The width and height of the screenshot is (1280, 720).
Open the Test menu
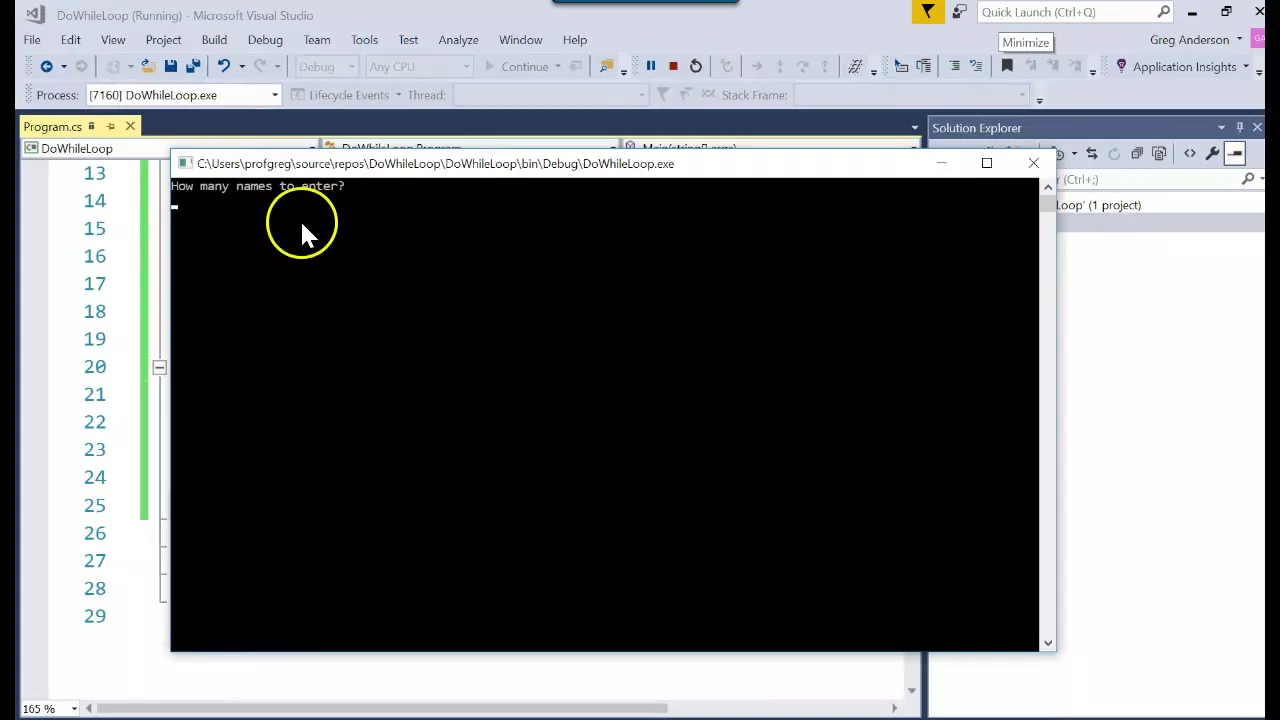408,40
